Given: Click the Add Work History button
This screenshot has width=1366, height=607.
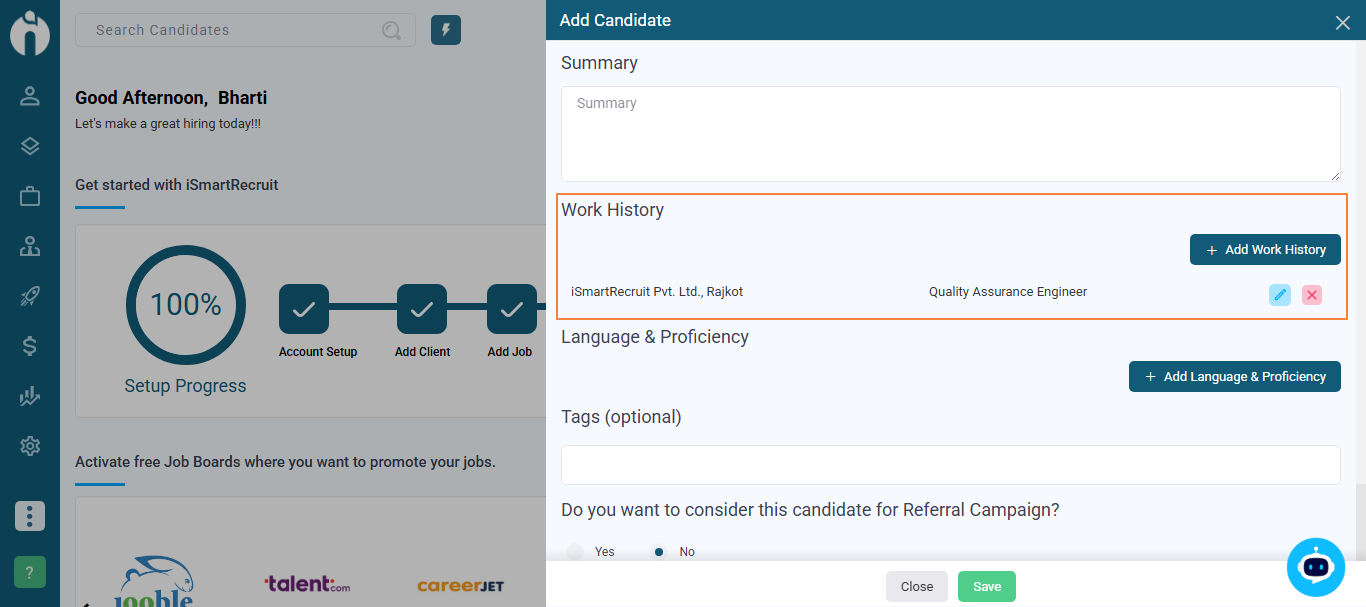Looking at the screenshot, I should click(1265, 250).
